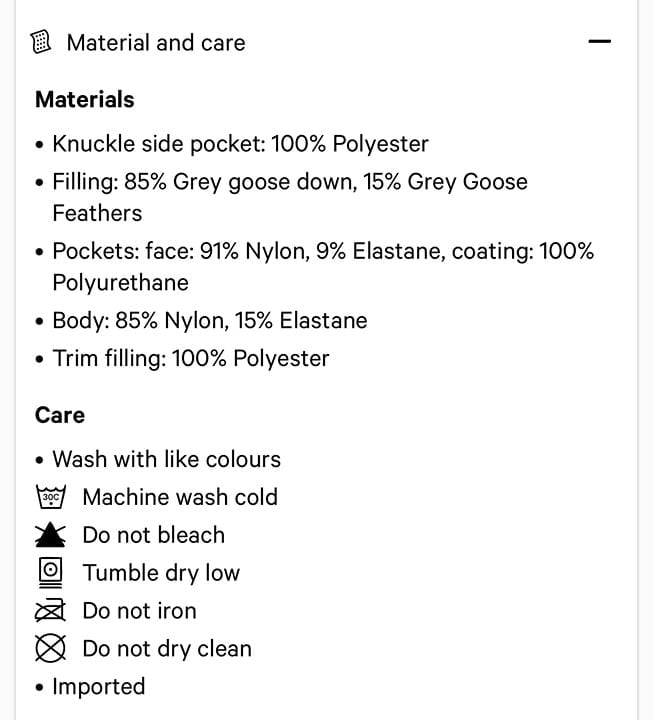
Task: Collapse the Material and care section
Action: click(x=599, y=41)
